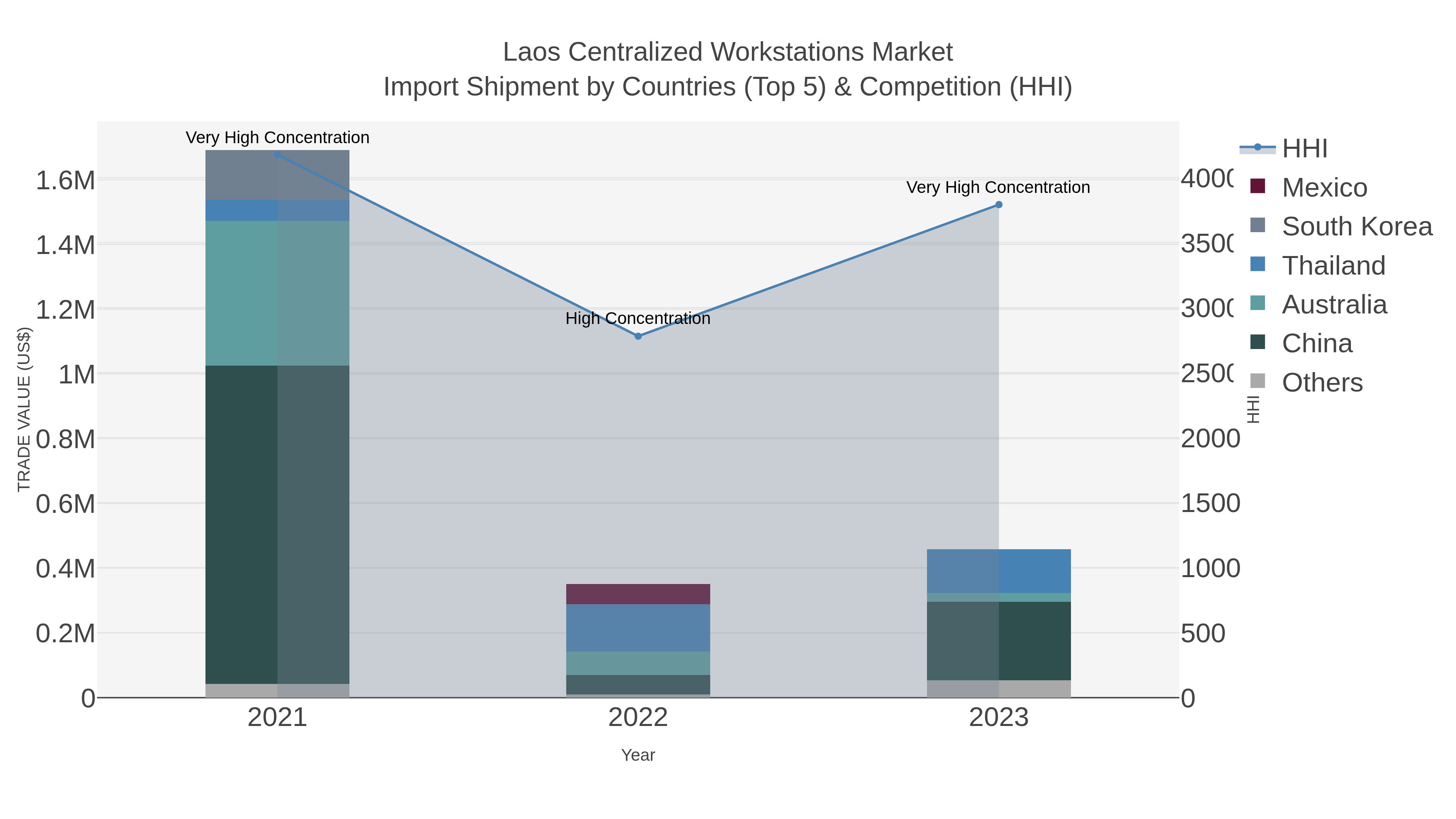Viewport: 1456px width, 819px height.
Task: Click the Thailand blue legend swatch
Action: 1257,264
